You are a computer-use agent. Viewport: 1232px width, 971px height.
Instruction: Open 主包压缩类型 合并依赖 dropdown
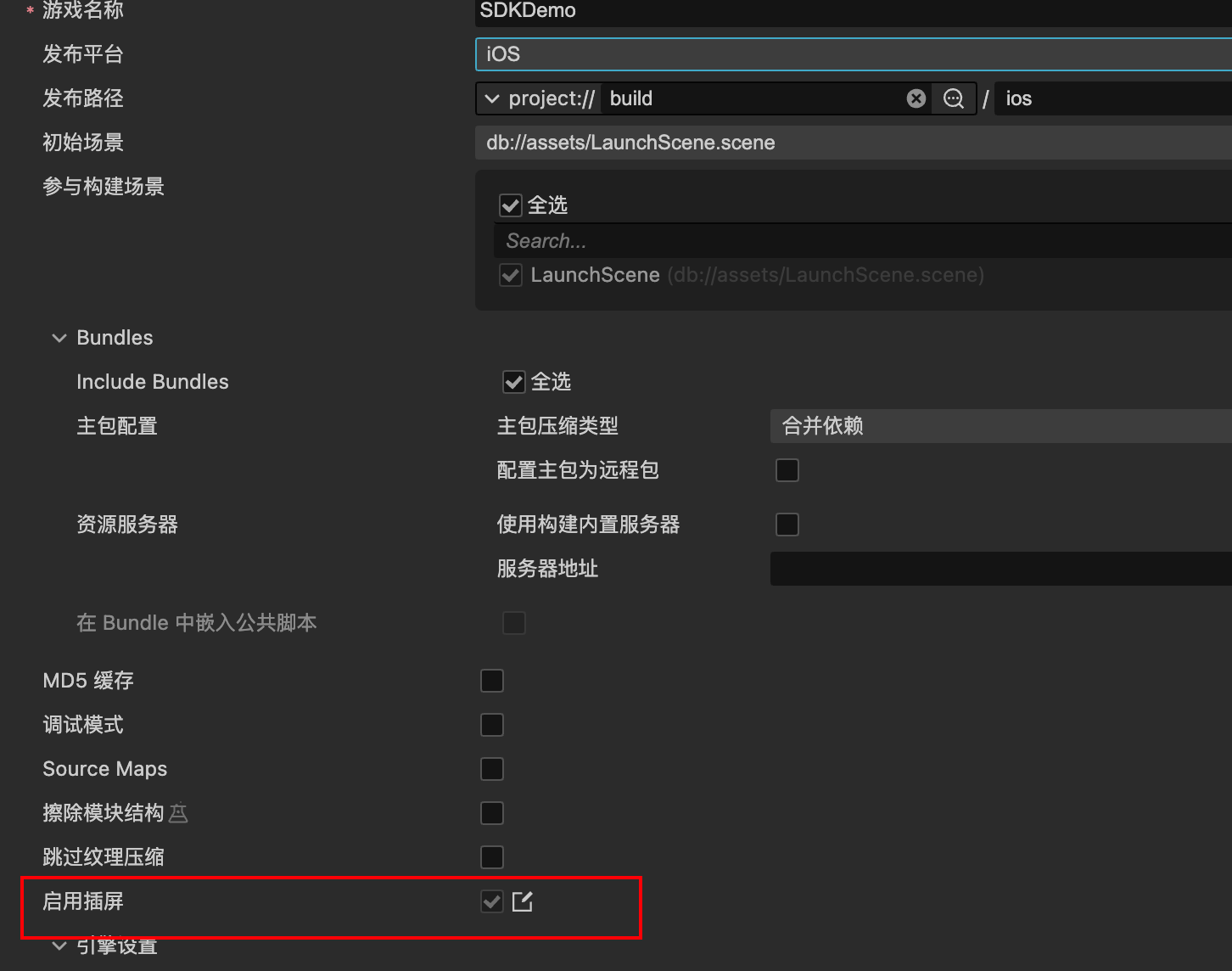(1001, 426)
